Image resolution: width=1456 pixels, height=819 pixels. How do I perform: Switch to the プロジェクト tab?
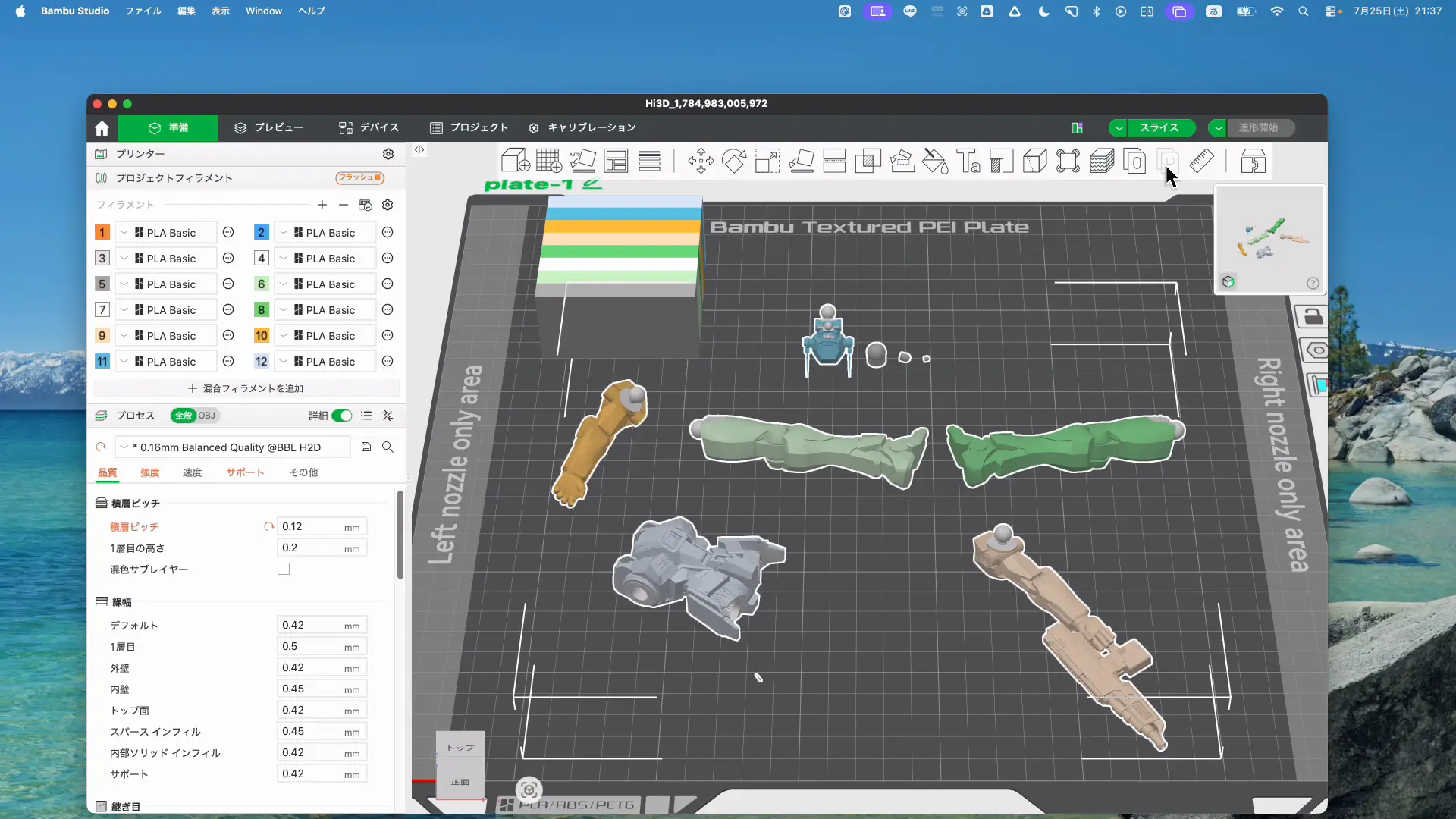pyautogui.click(x=469, y=127)
